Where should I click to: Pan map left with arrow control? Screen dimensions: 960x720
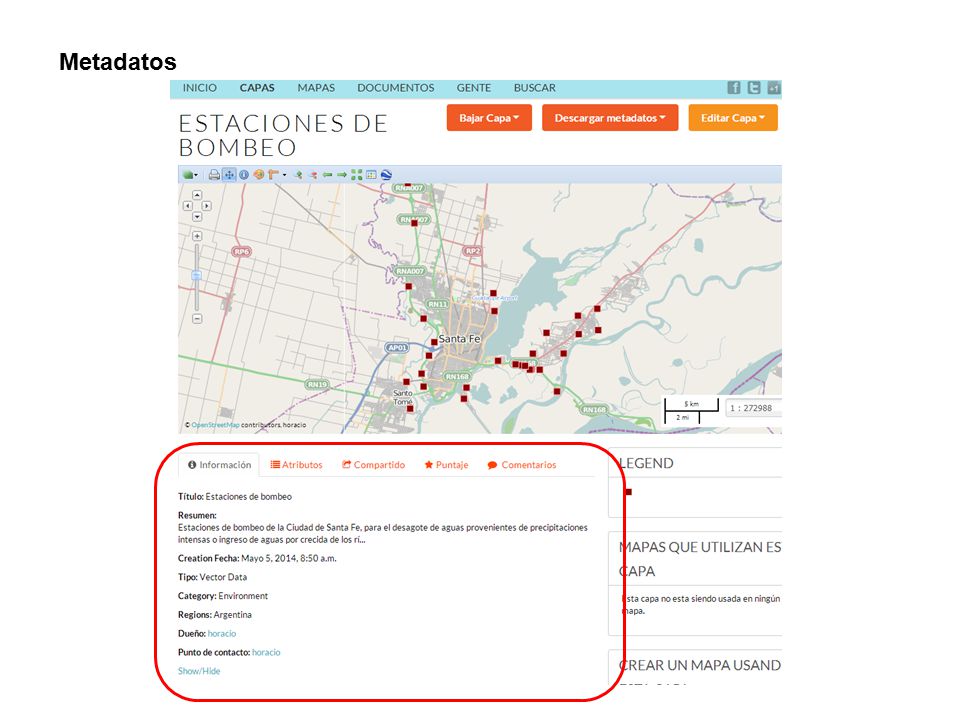pyautogui.click(x=187, y=206)
